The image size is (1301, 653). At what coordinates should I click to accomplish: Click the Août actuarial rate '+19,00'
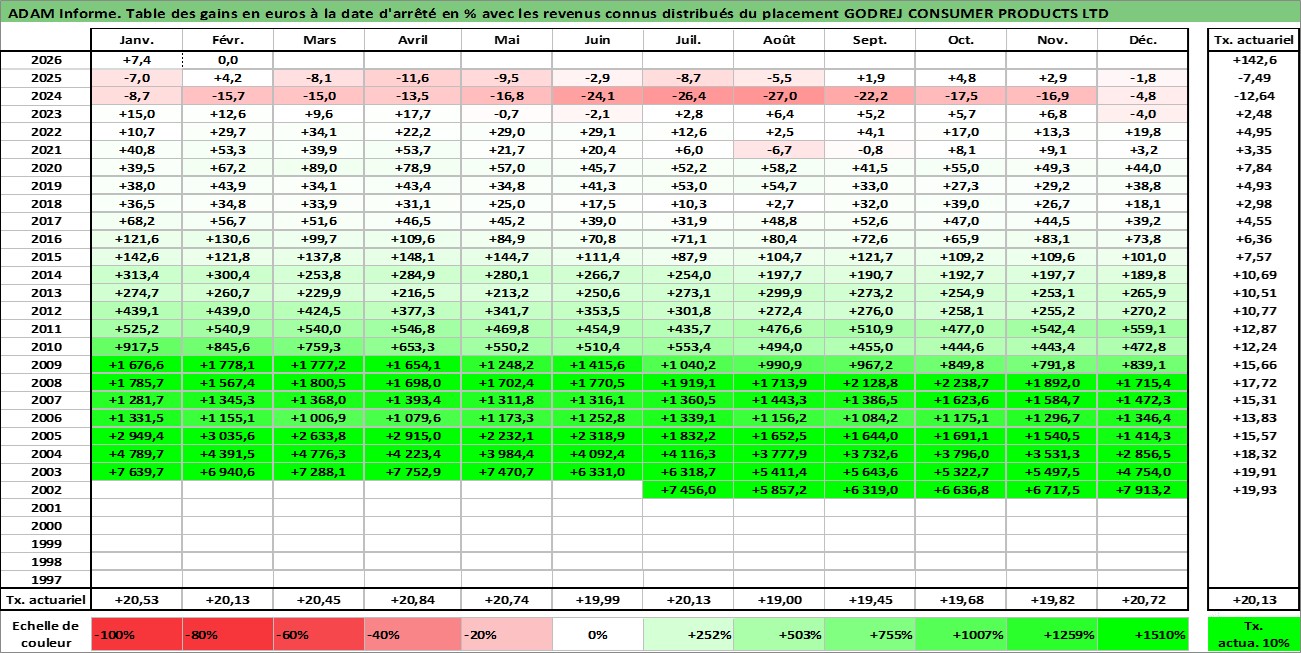pyautogui.click(x=779, y=599)
